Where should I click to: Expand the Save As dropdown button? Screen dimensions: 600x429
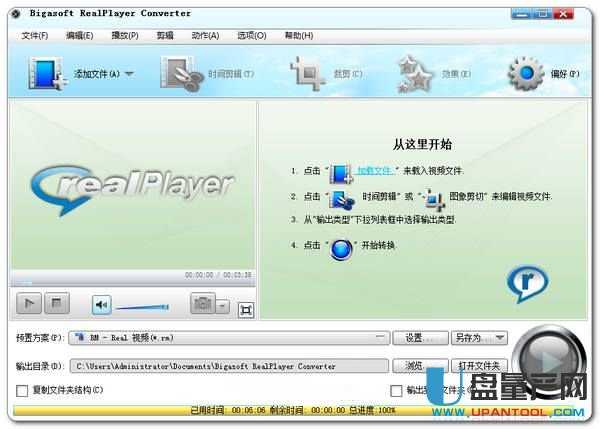499,338
